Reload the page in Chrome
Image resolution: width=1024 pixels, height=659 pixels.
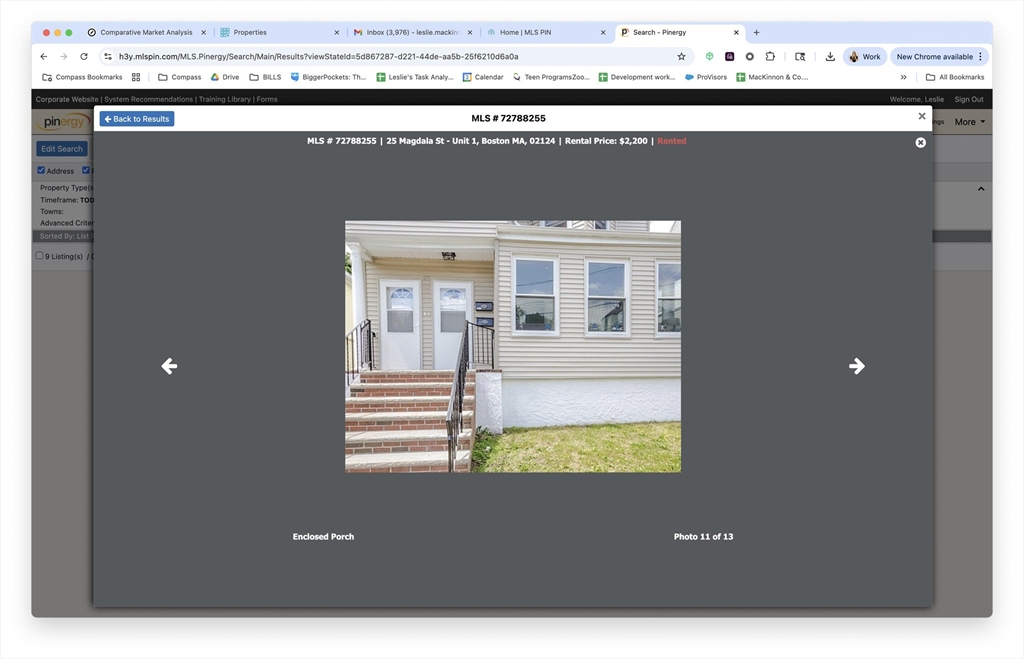[x=84, y=57]
